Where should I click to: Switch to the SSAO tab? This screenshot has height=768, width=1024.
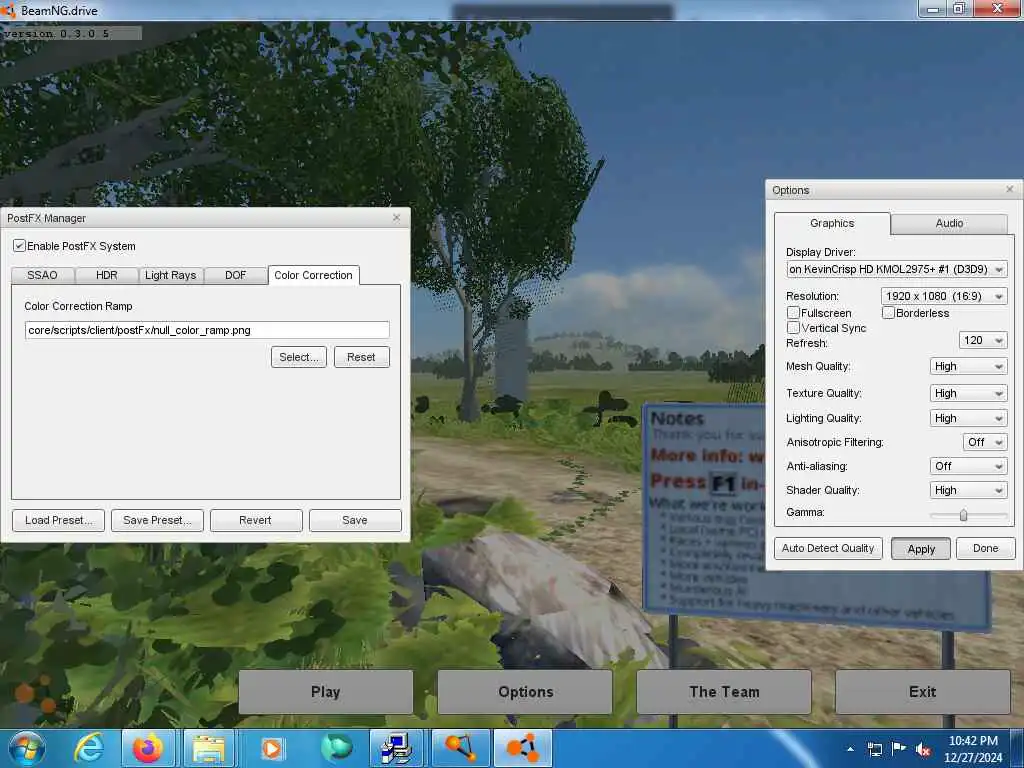[x=42, y=275]
